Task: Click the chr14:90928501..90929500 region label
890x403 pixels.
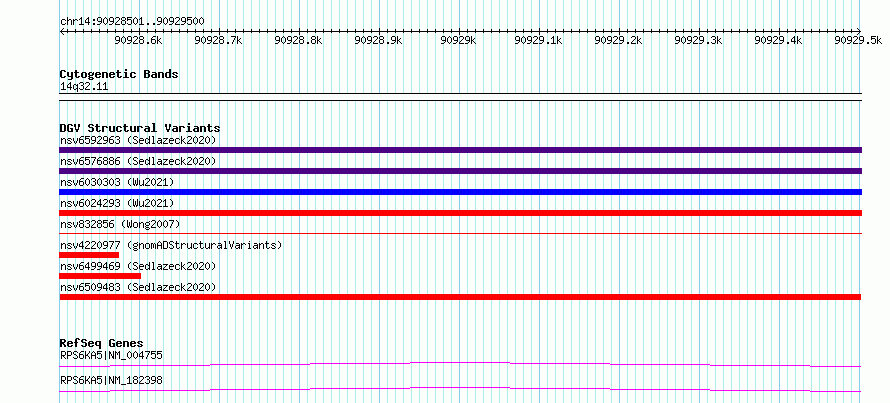Action: [132, 22]
